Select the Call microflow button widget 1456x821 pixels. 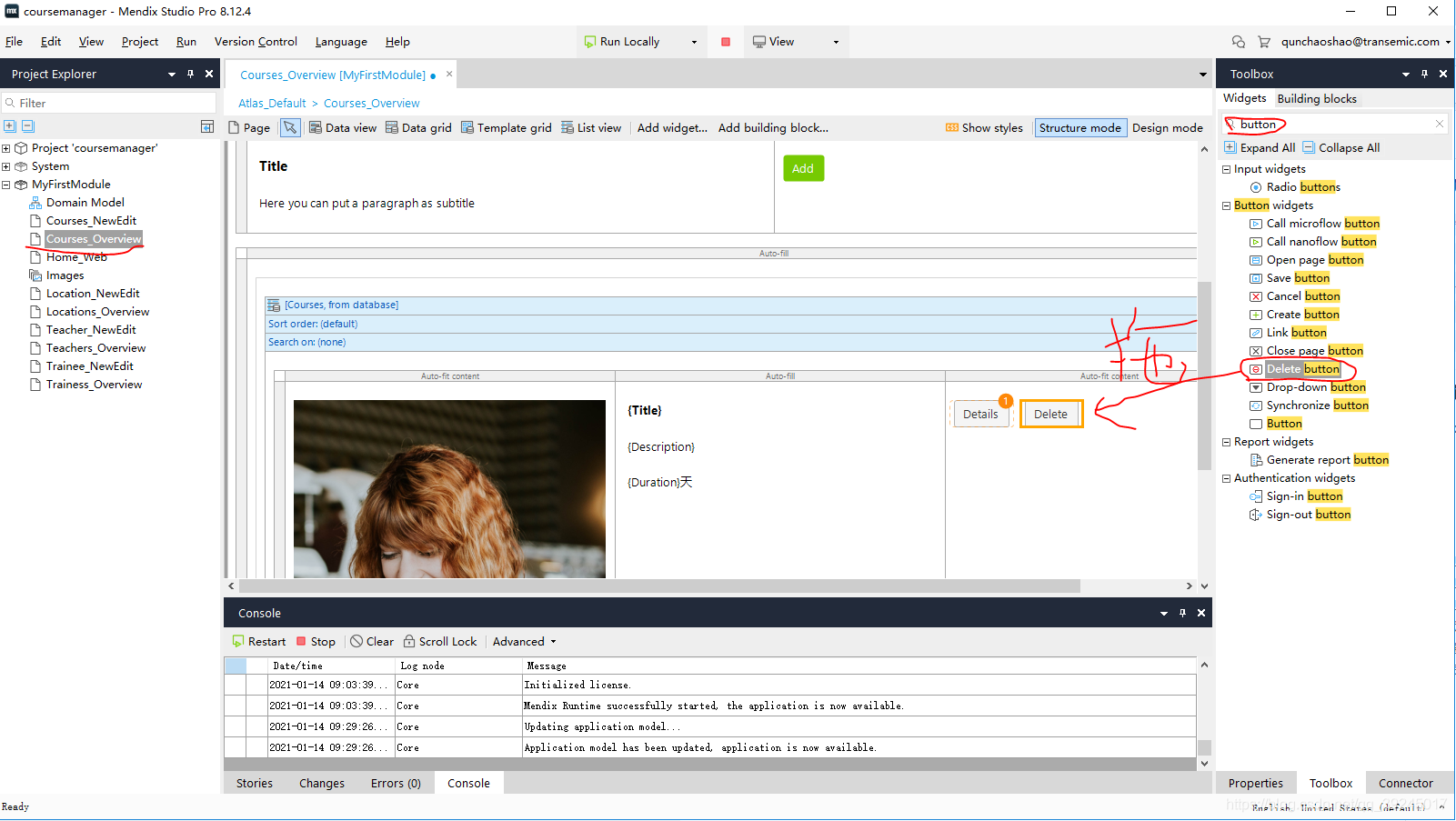pos(1315,224)
